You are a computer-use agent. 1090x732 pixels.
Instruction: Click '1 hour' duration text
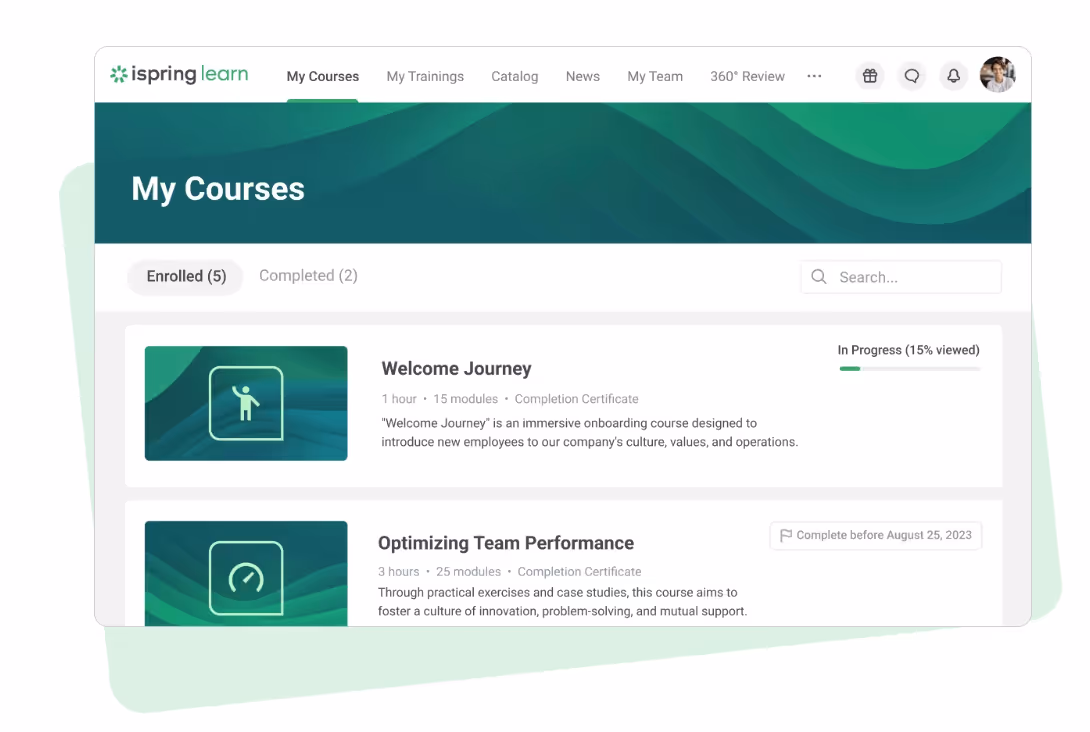pyautogui.click(x=398, y=399)
